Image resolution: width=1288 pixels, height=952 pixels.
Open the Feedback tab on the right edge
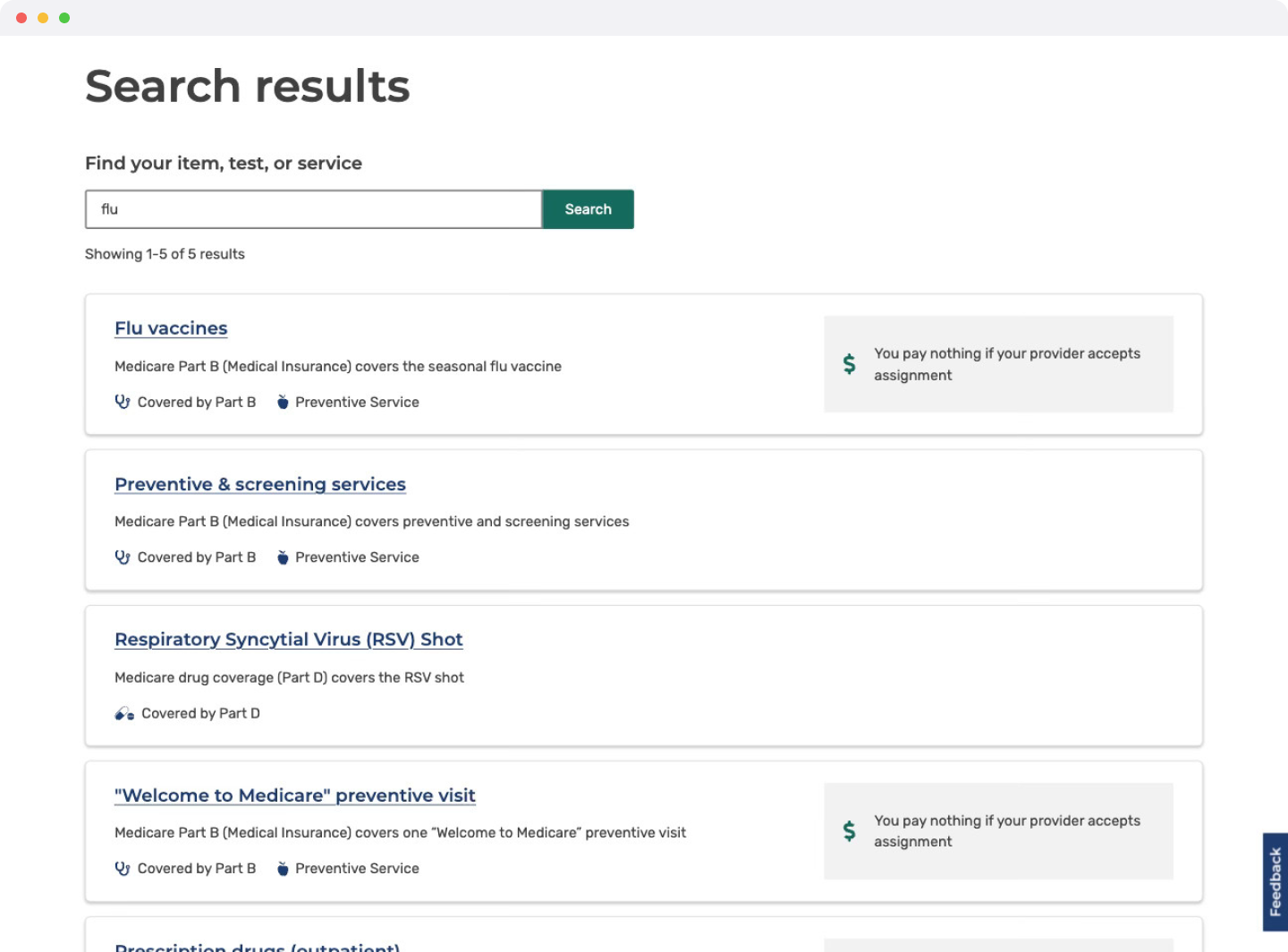(x=1275, y=882)
